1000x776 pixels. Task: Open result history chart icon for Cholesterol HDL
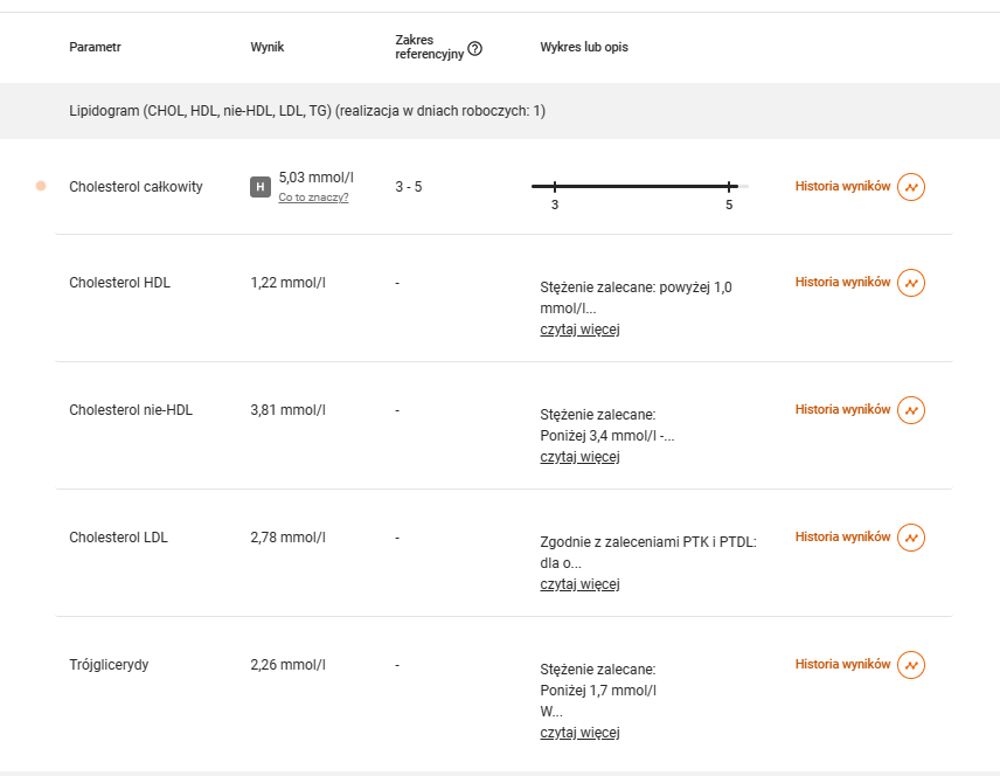pyautogui.click(x=911, y=282)
